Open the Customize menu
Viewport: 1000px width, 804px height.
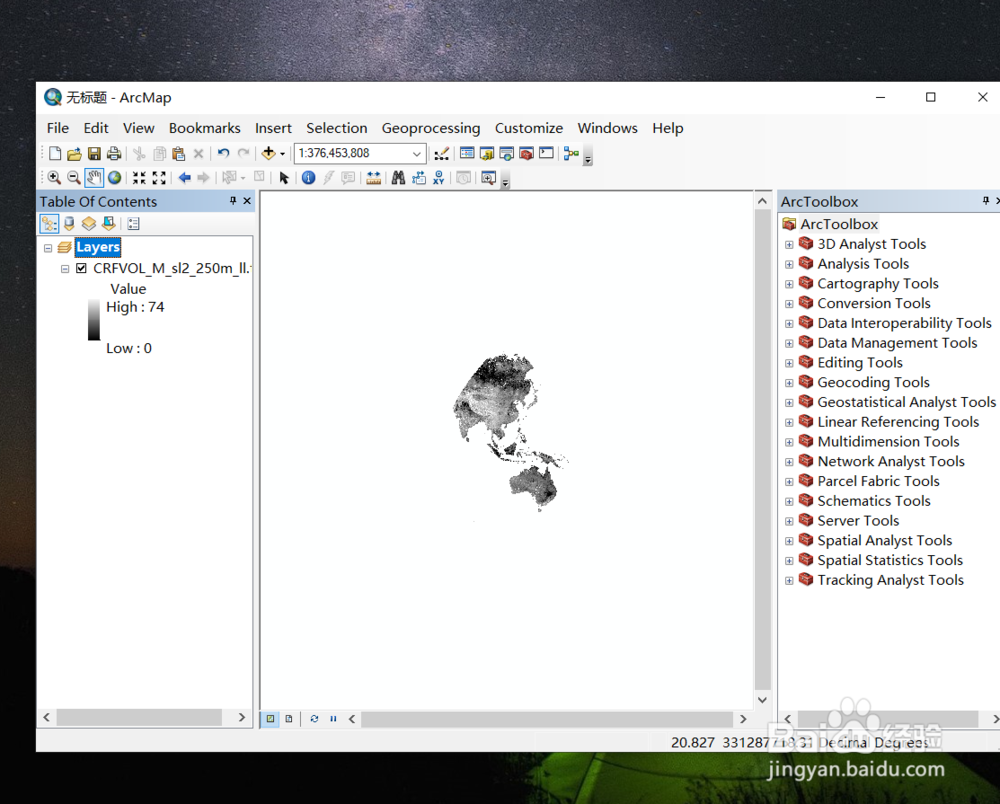coord(529,128)
